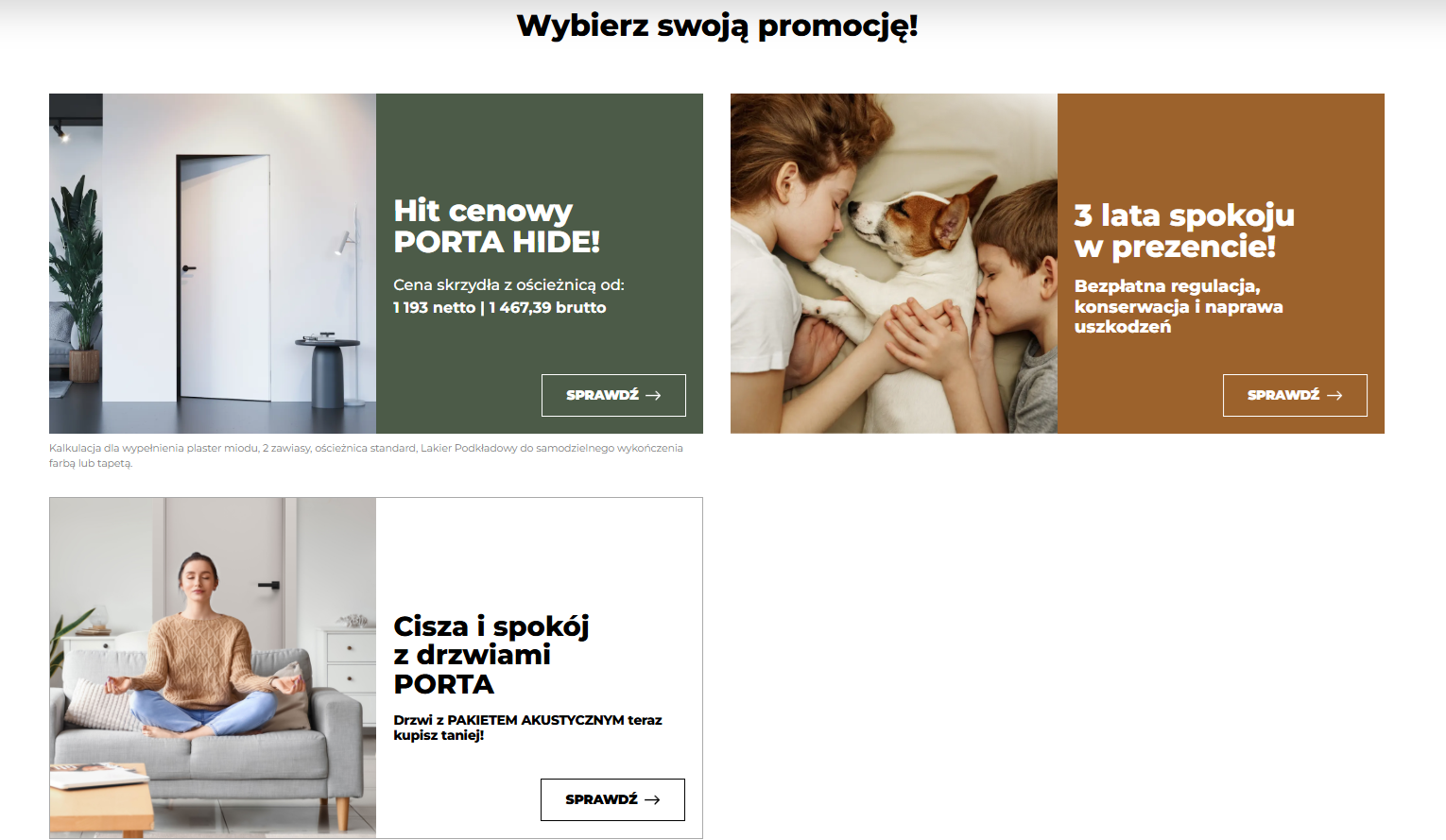Screen dimensions: 1446x840
Task: Open the meditating woman on sofa photo
Action: pos(213,668)
